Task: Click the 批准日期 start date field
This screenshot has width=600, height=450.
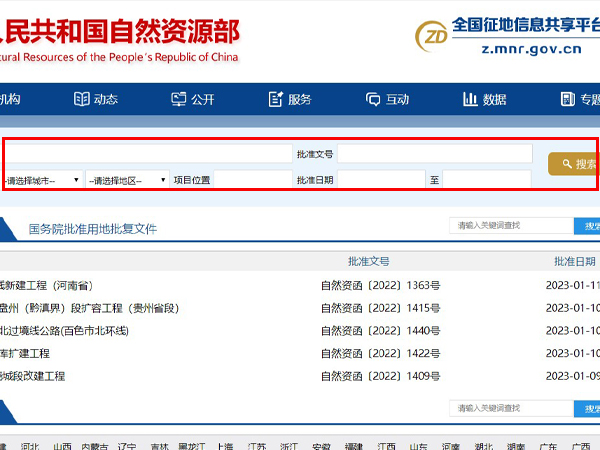Action: coord(381,180)
